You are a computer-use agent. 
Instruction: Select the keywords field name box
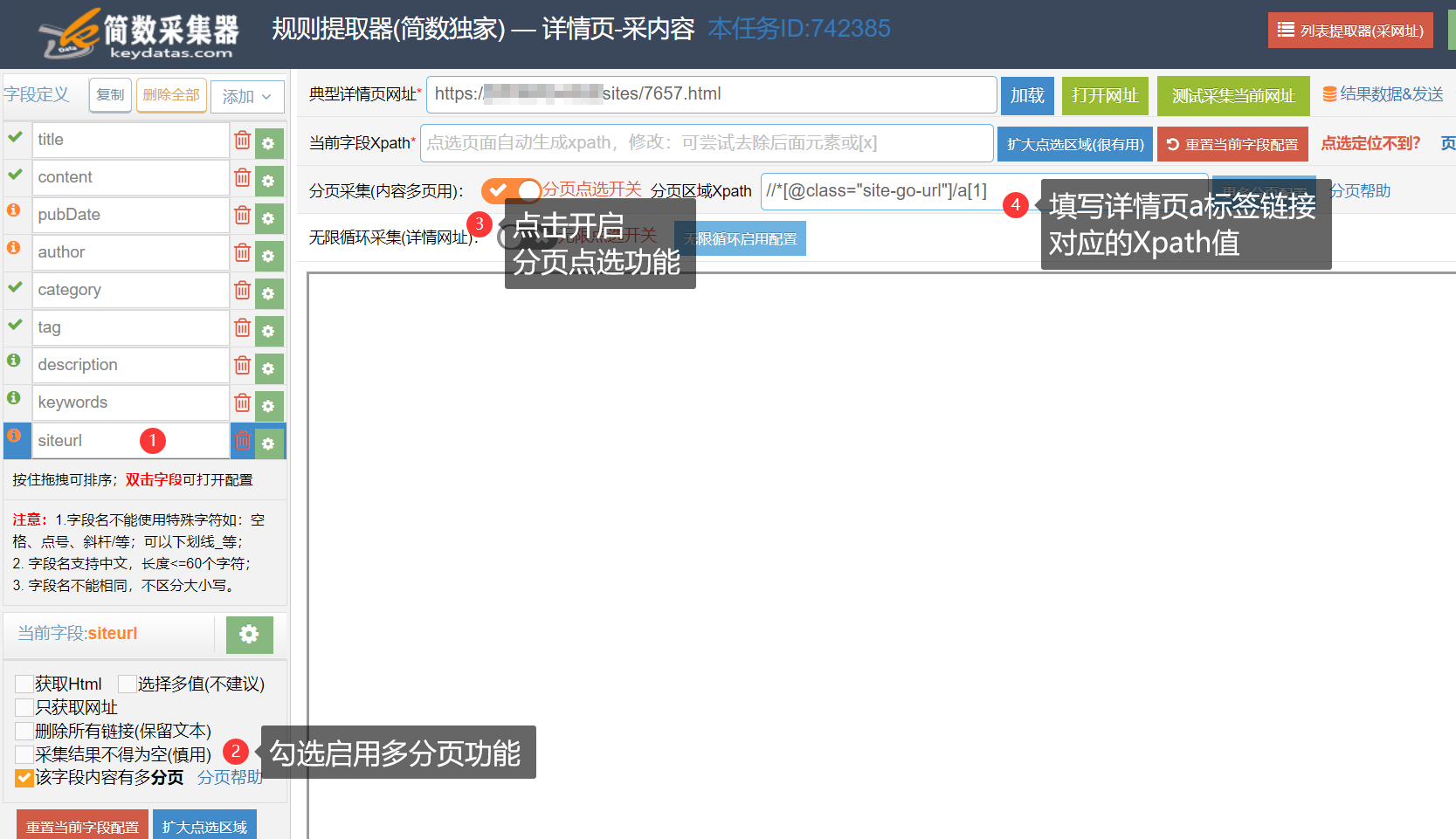[130, 402]
